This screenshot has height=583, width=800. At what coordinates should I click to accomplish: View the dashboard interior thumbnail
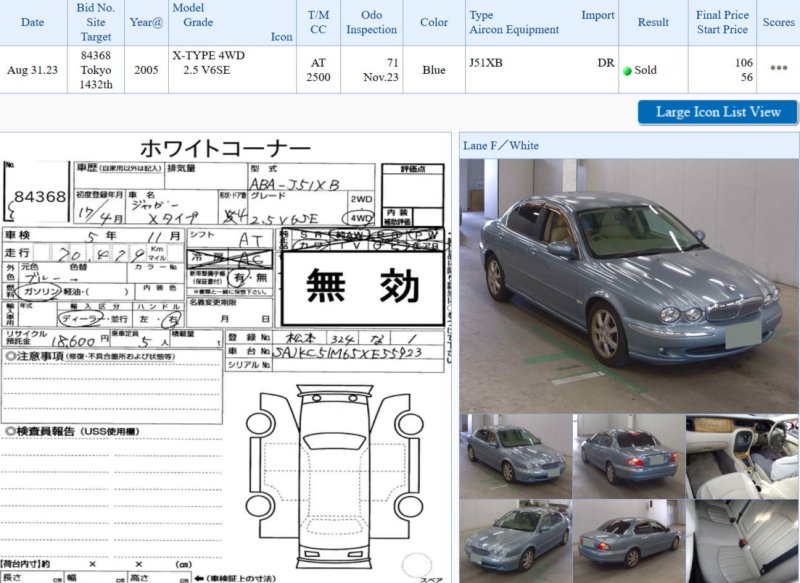(742, 456)
